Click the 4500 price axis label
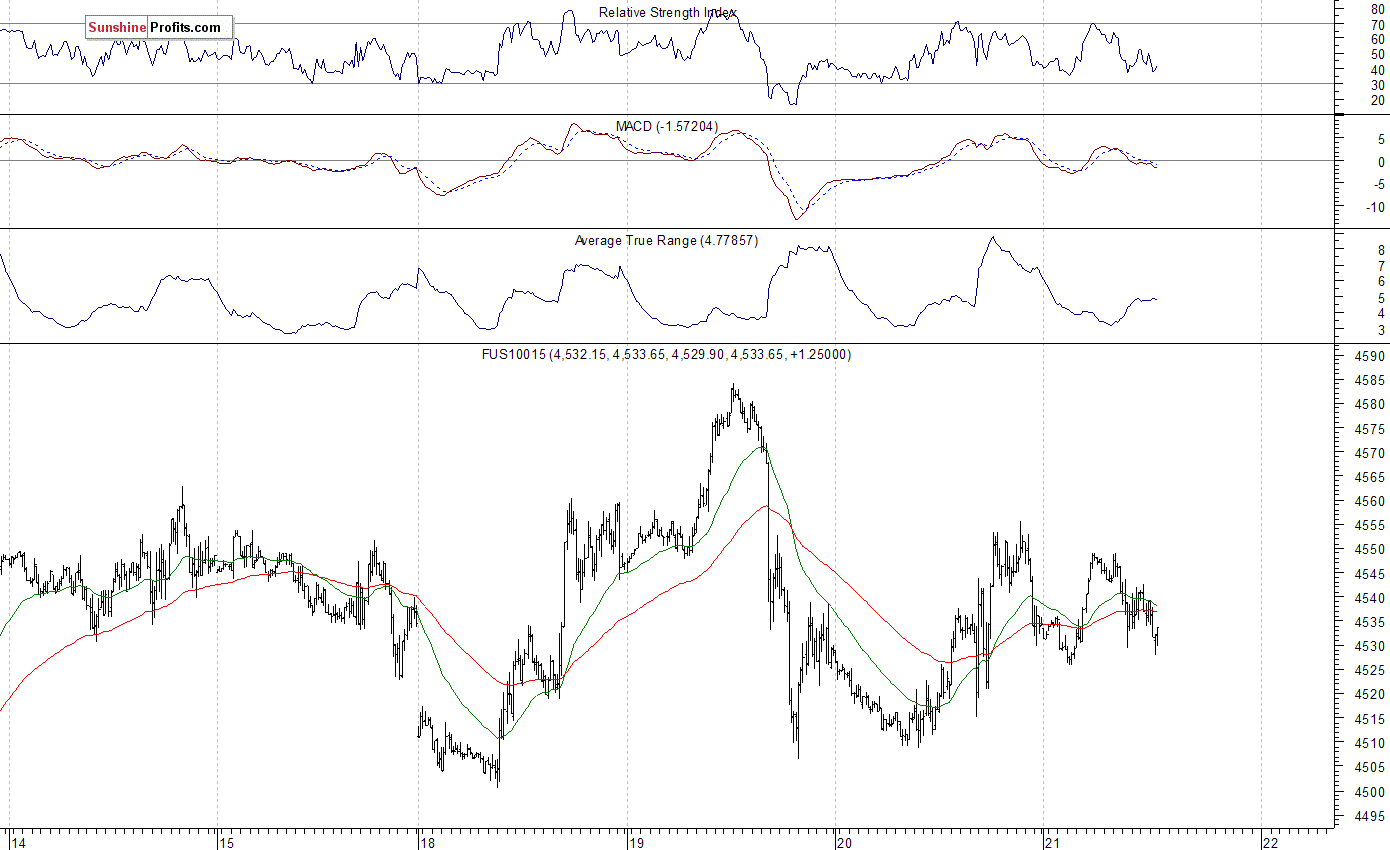The image size is (1390, 850). [1371, 791]
